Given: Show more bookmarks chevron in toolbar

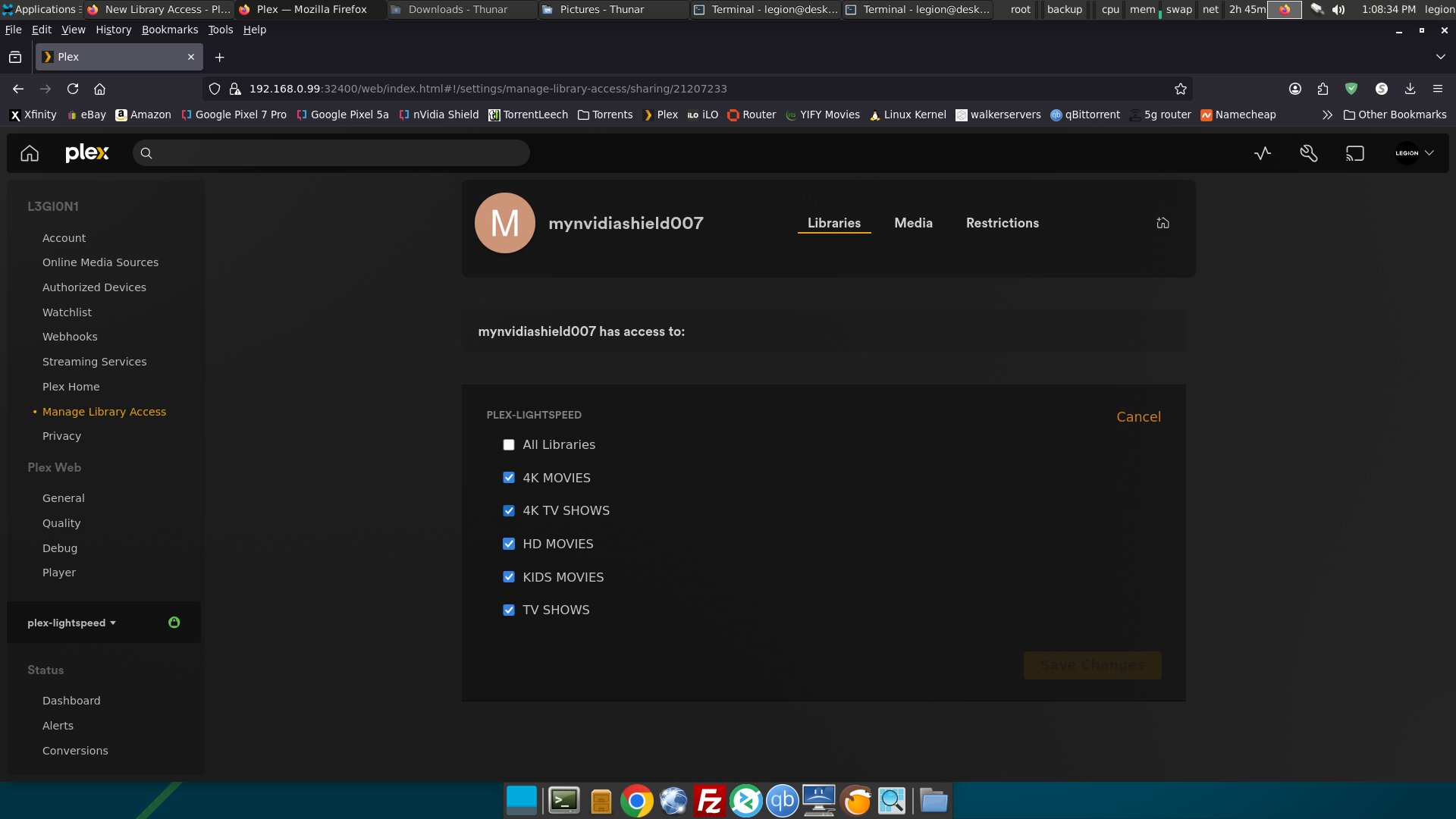Looking at the screenshot, I should [x=1327, y=115].
